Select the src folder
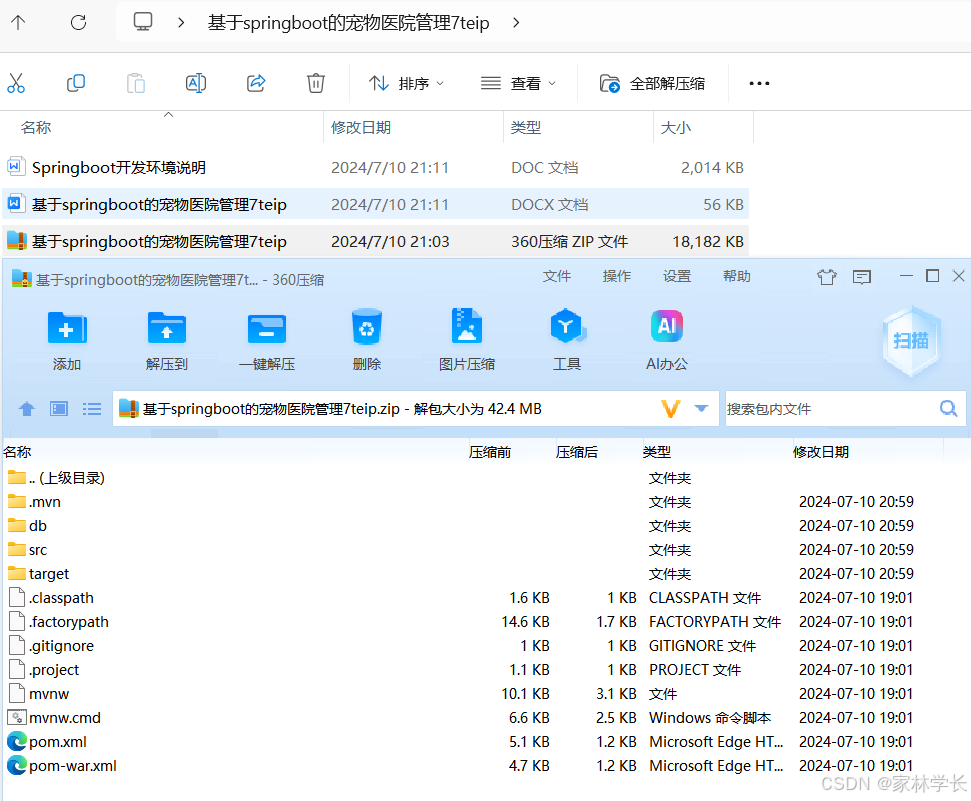This screenshot has width=971, height=801. click(x=27, y=550)
